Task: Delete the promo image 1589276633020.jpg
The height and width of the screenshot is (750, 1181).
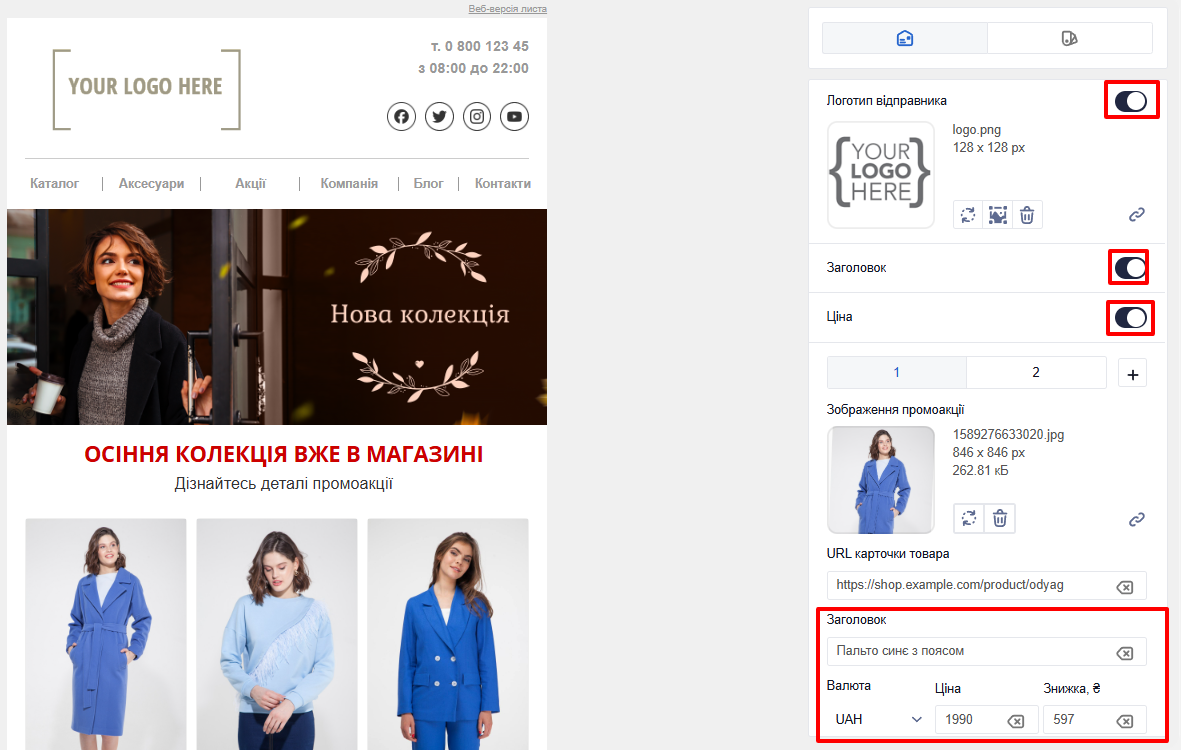Action: [999, 518]
